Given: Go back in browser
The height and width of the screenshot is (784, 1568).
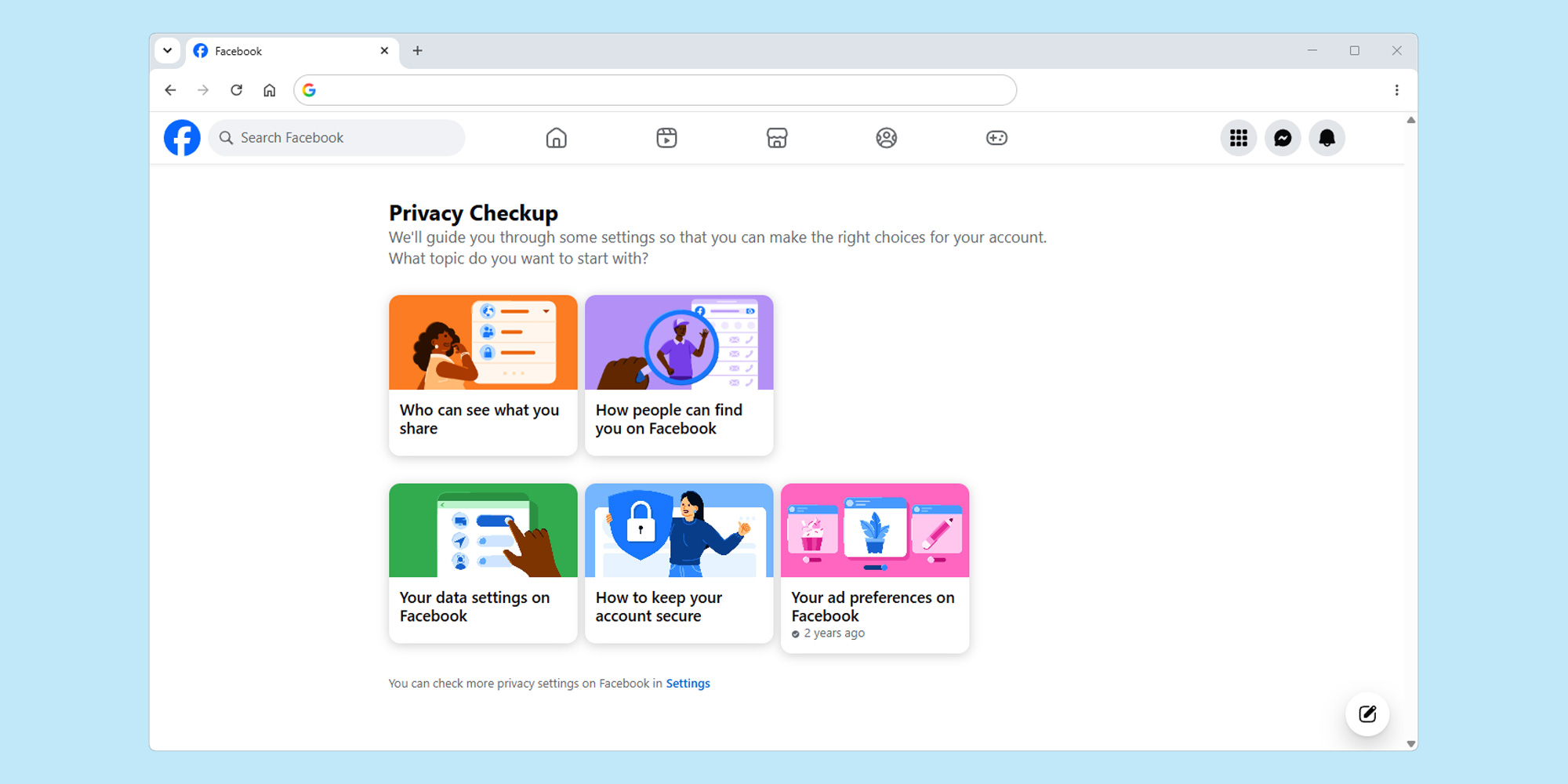Looking at the screenshot, I should tap(170, 90).
